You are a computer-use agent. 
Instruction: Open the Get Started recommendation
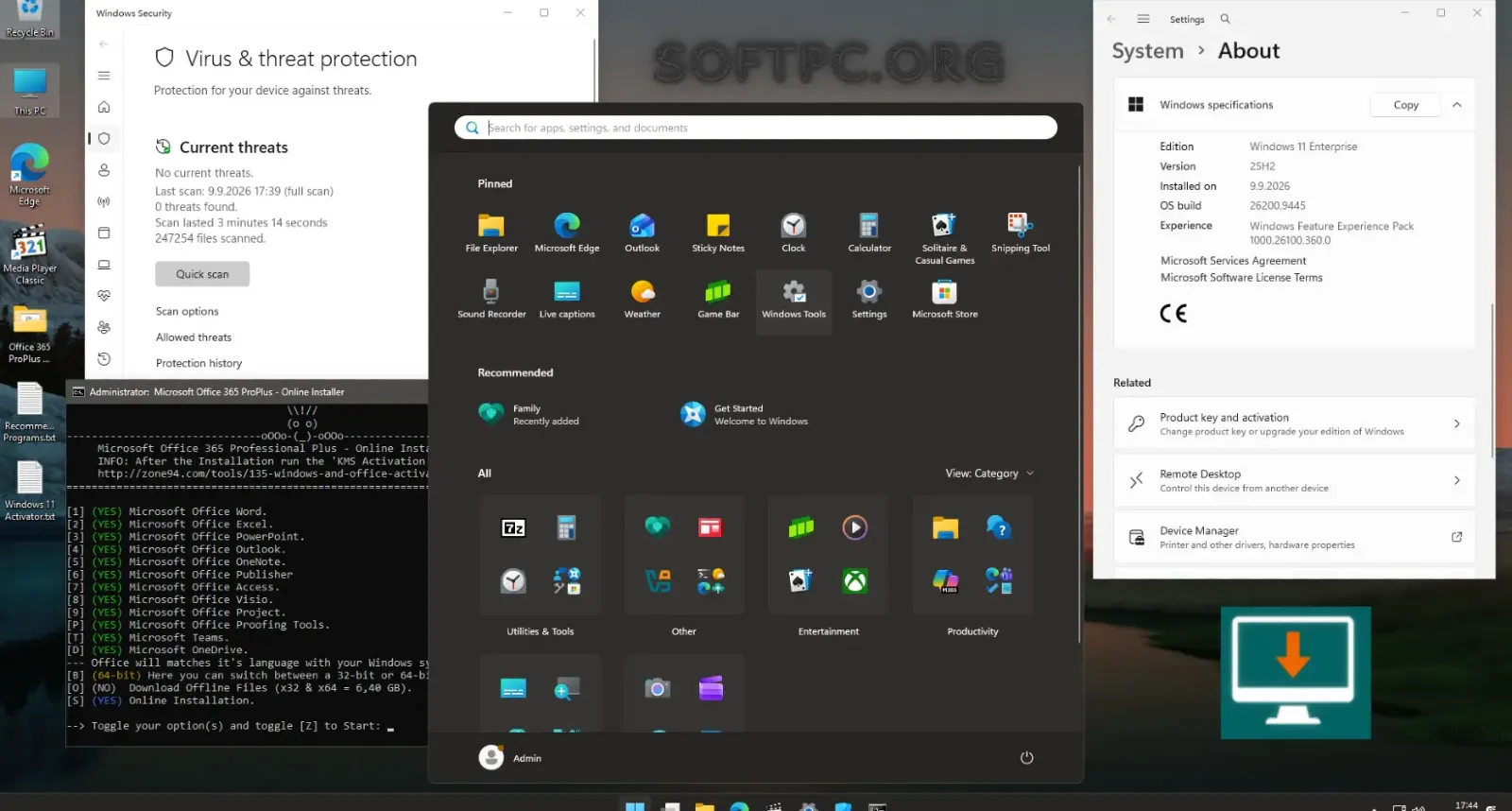click(745, 414)
